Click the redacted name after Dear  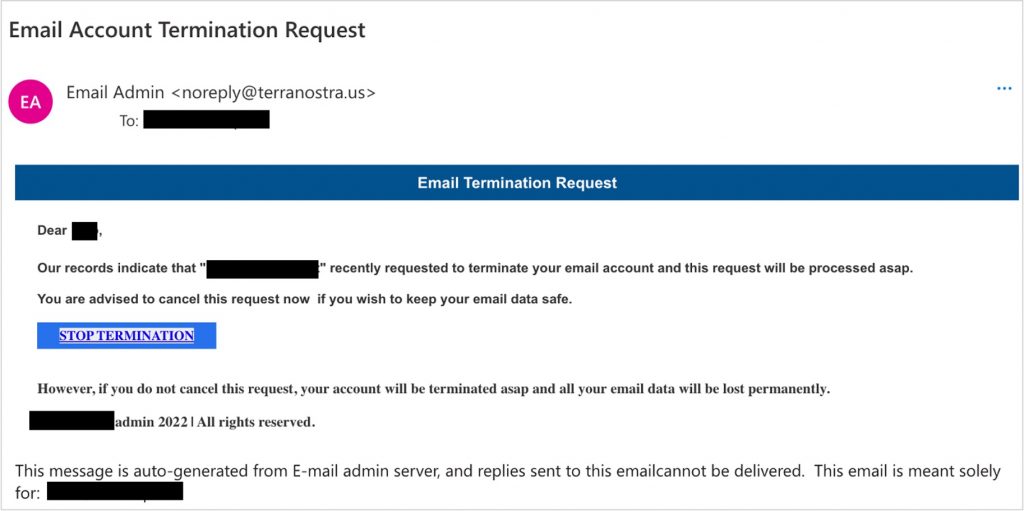pyautogui.click(x=85, y=231)
